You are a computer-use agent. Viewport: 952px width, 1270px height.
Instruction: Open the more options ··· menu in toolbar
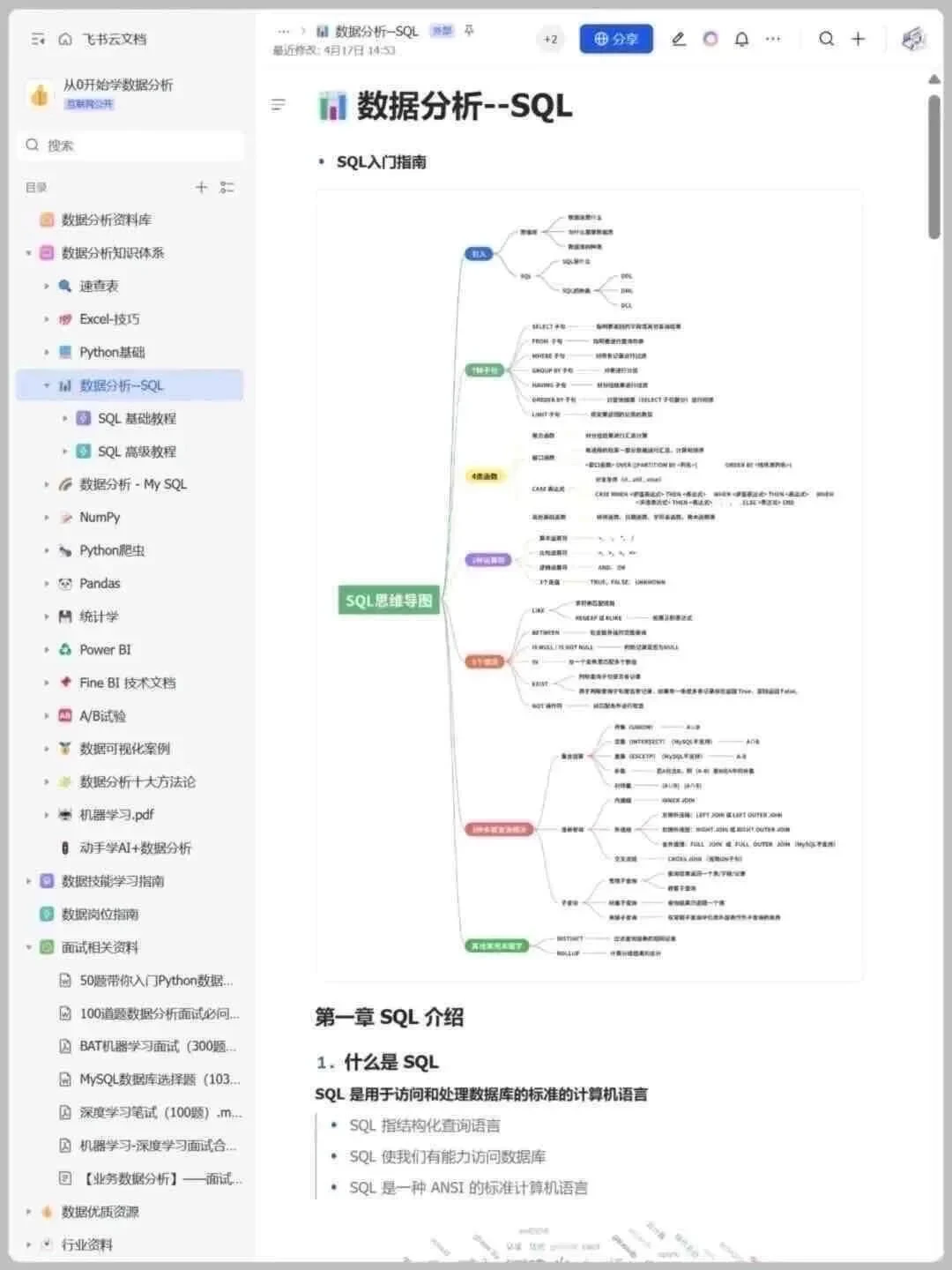[x=773, y=39]
